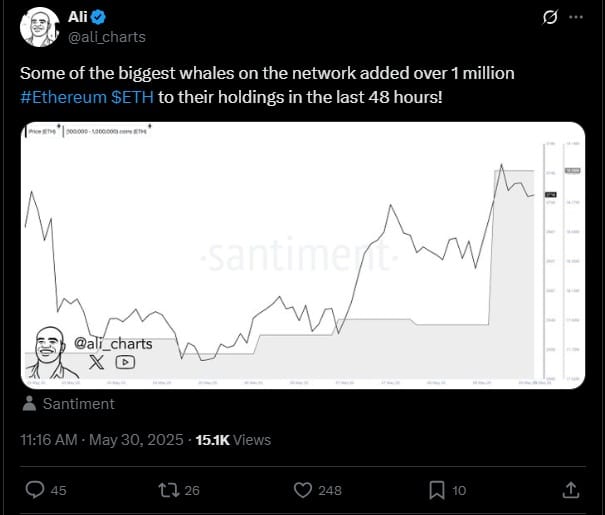The width and height of the screenshot is (605, 515).
Task: Open Ali's profile picture avatar
Action: coord(39,27)
